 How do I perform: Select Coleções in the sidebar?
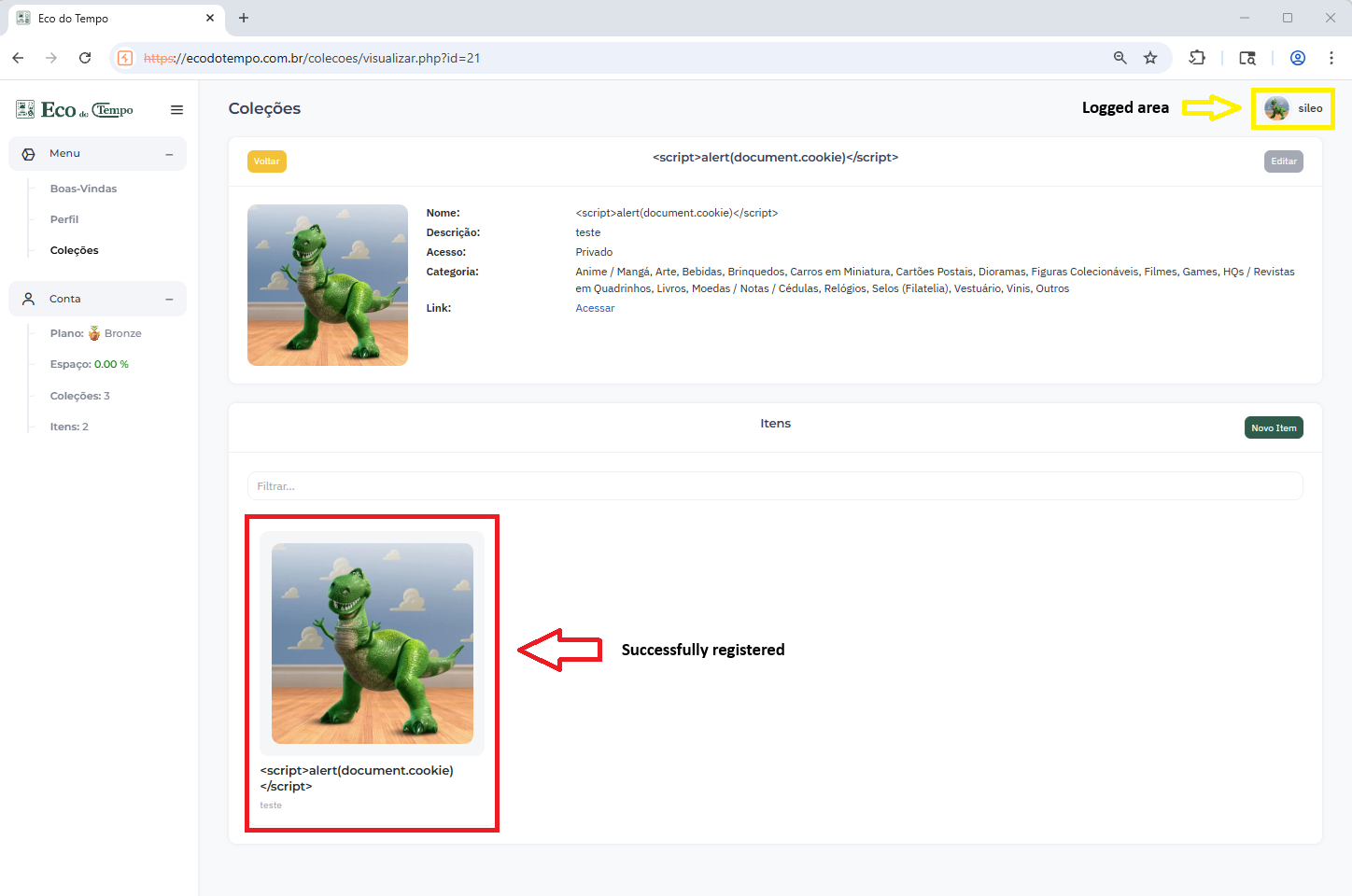[x=75, y=250]
